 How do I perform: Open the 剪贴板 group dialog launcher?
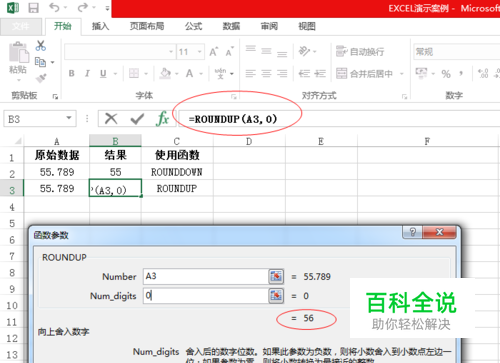coord(55,97)
